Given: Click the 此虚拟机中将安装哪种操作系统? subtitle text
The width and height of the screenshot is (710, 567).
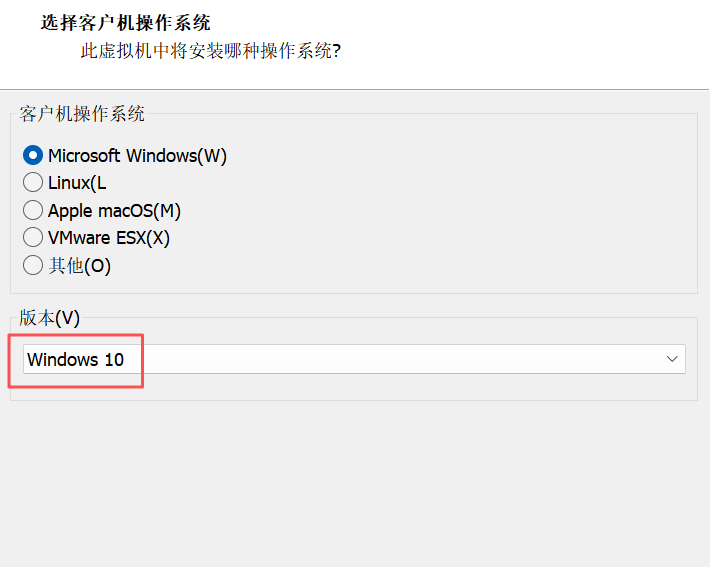Looking at the screenshot, I should click(211, 50).
